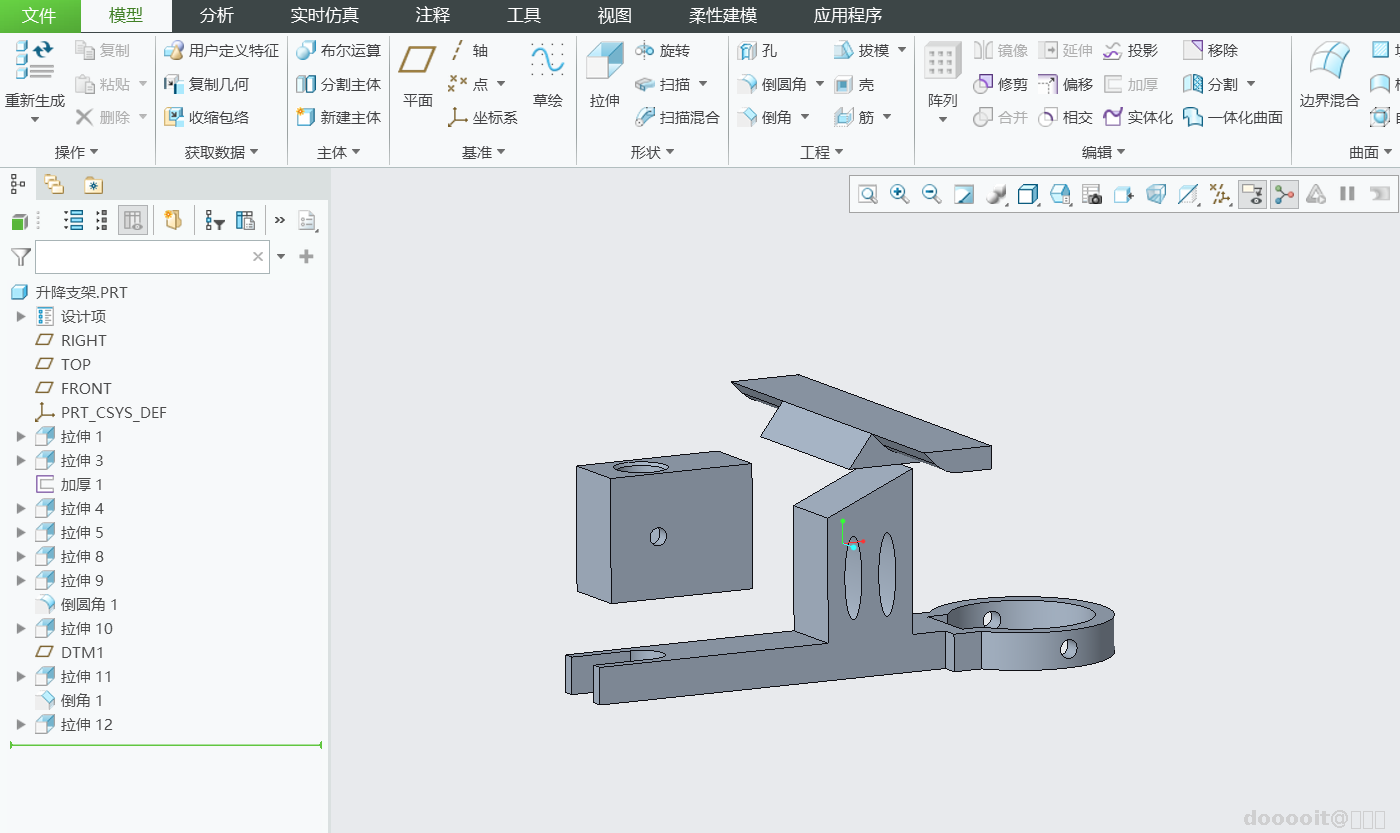Open the 分析 ribbon tab
The width and height of the screenshot is (1400, 833).
coord(216,16)
